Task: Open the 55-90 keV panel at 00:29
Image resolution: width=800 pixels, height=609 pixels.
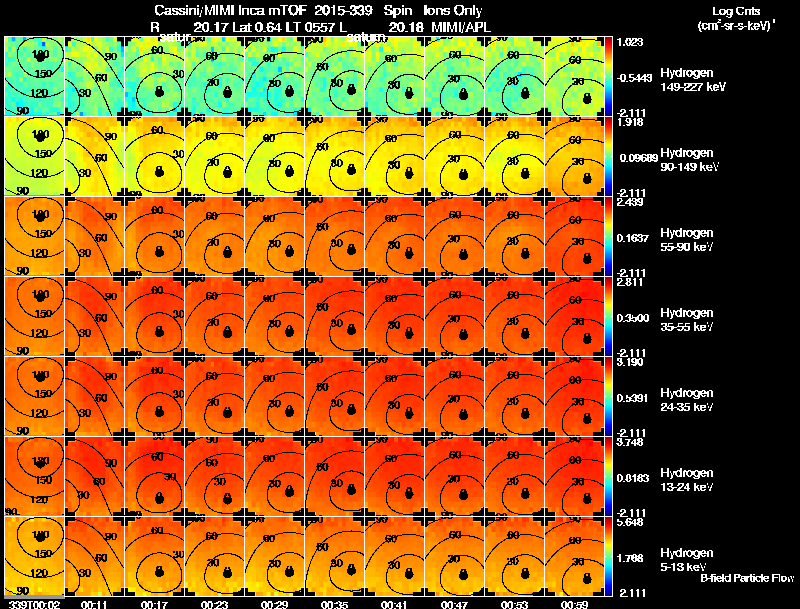Action: click(x=274, y=236)
